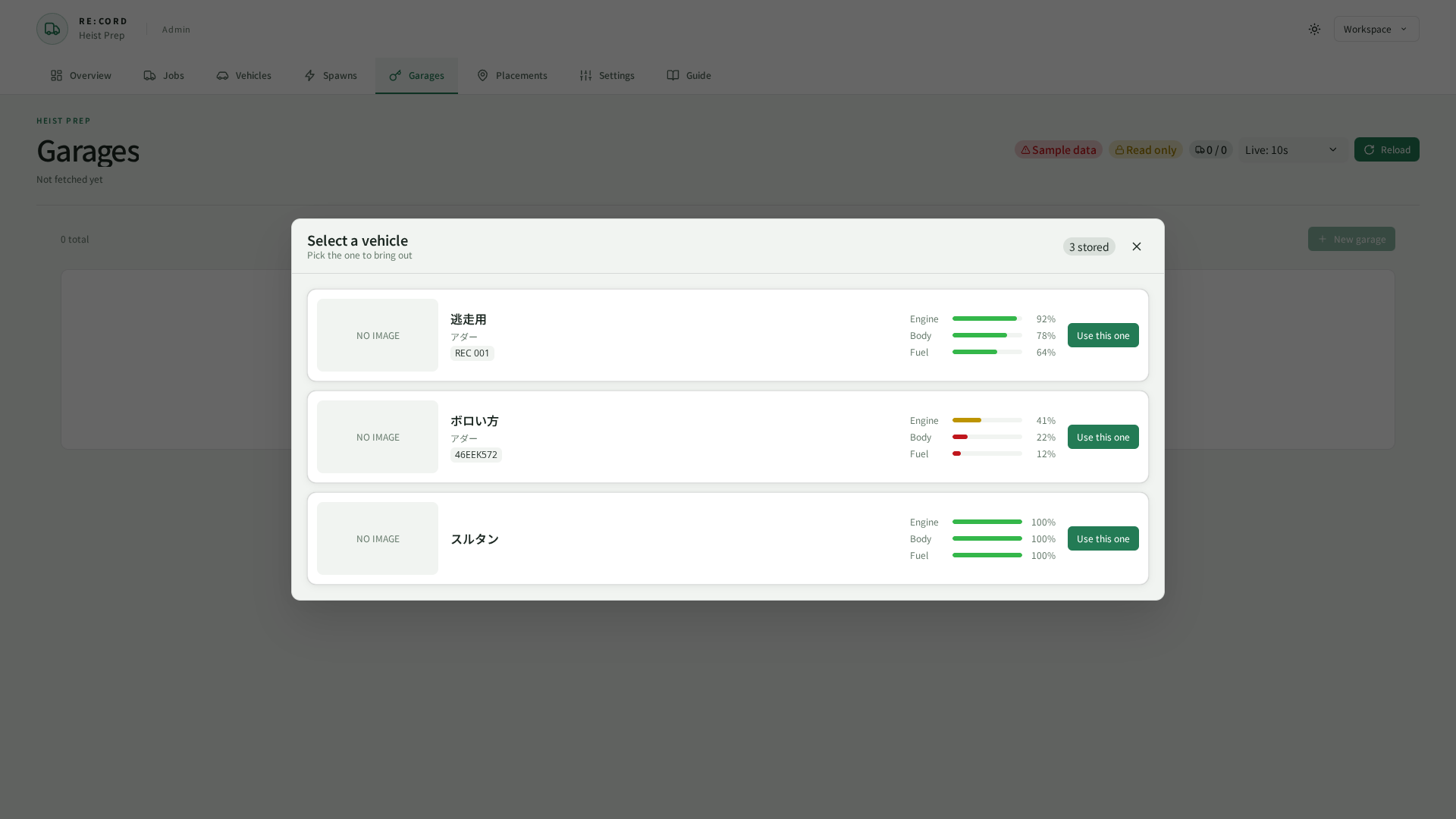Click the Admin label in header

click(176, 30)
